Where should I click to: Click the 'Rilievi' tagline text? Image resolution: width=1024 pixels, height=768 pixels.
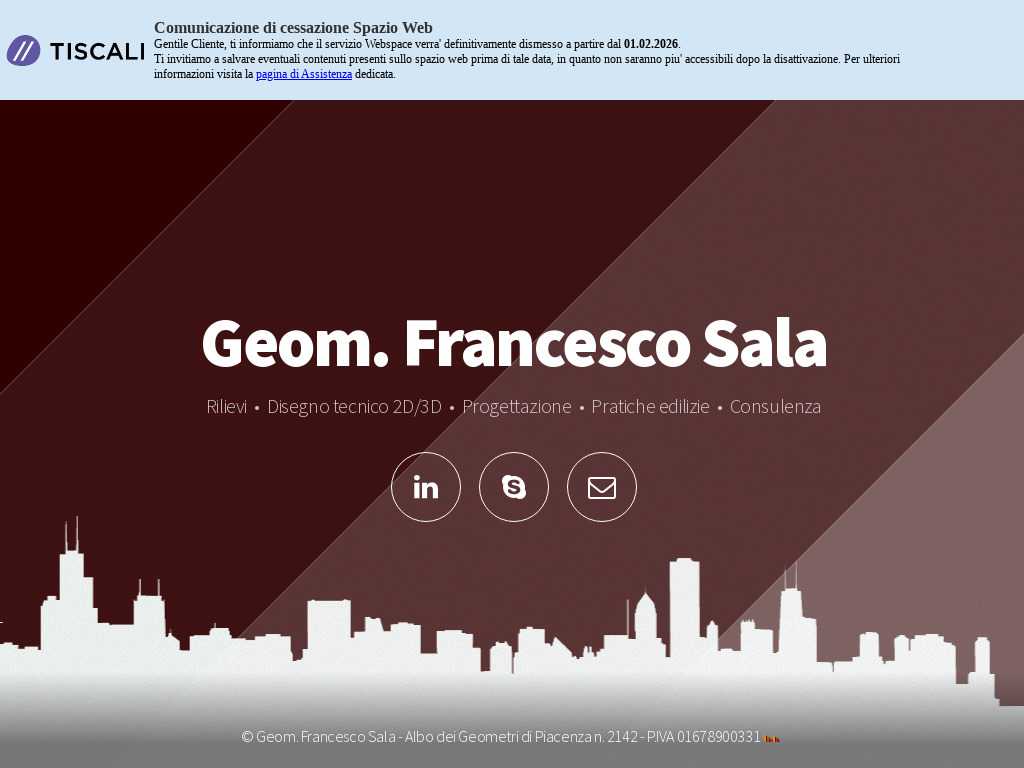click(x=226, y=407)
